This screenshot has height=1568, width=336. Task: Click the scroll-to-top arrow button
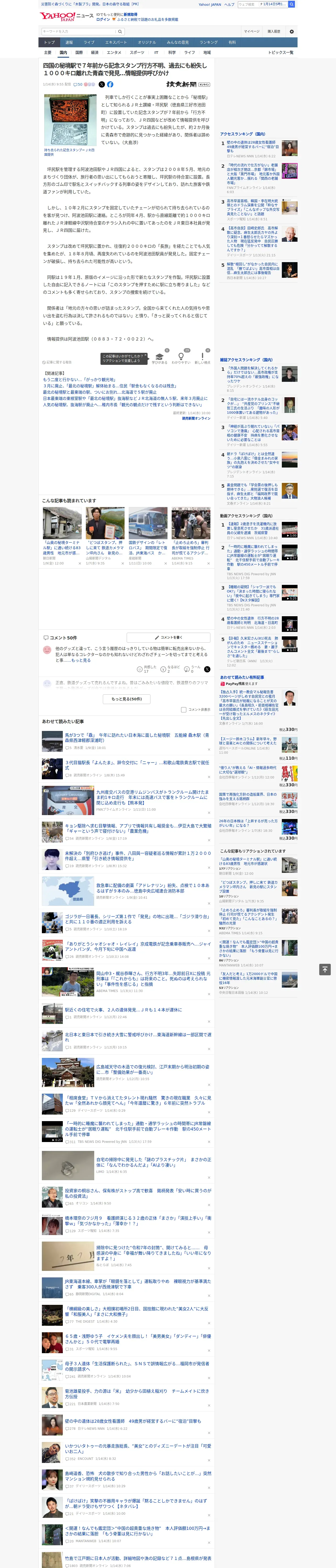click(325, 969)
